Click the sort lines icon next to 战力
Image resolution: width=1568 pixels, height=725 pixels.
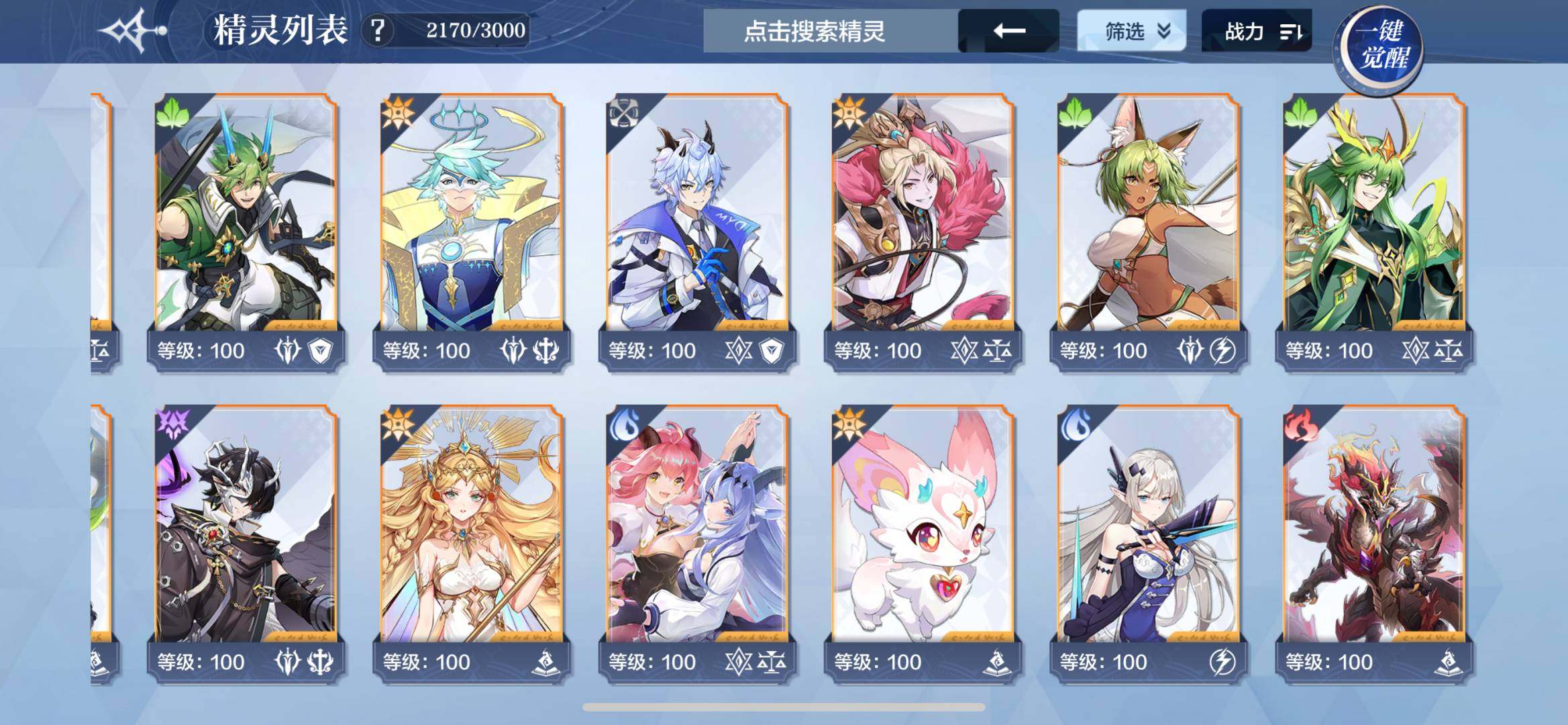point(1291,32)
